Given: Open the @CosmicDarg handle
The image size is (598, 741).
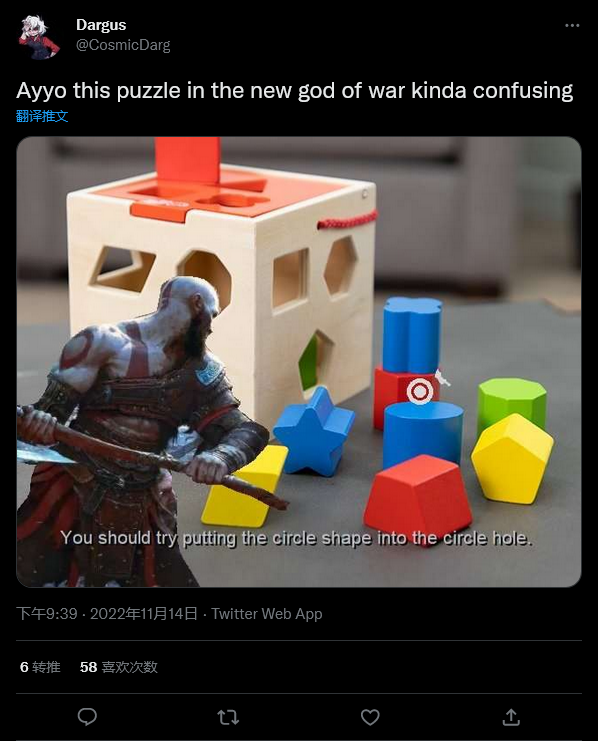Looking at the screenshot, I should [123, 45].
